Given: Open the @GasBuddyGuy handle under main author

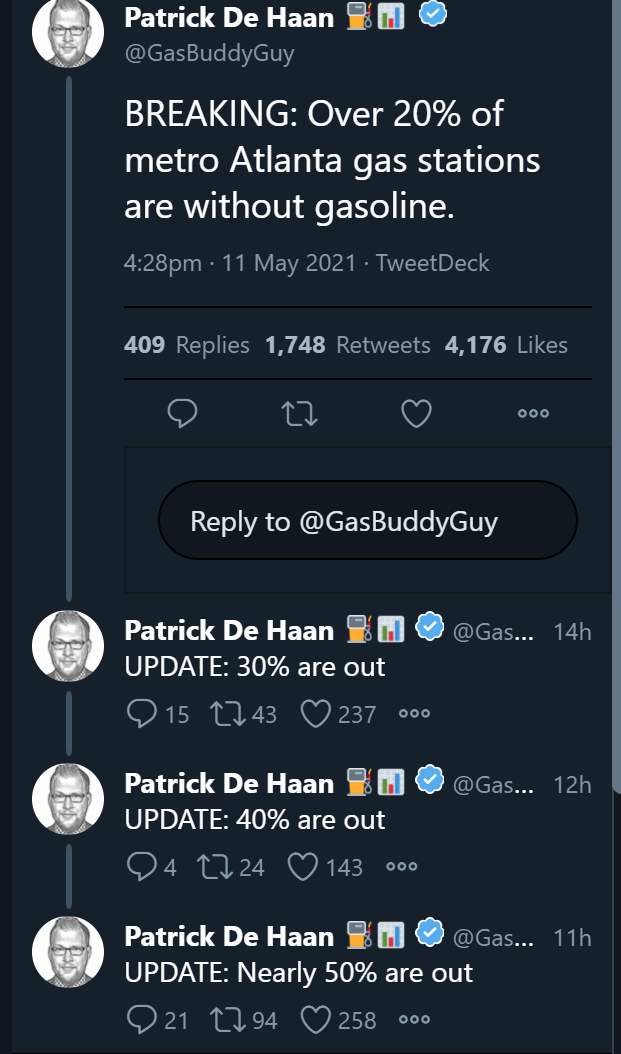Looking at the screenshot, I should [209, 53].
